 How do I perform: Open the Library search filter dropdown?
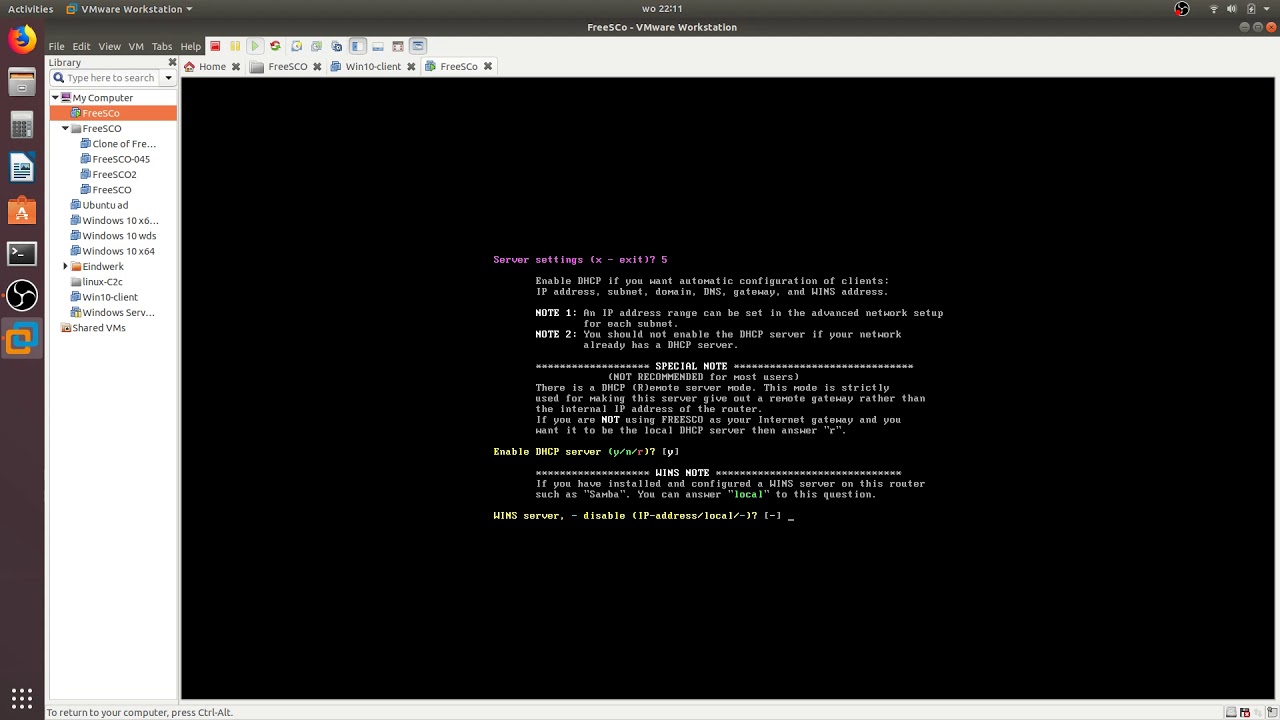[x=168, y=78]
